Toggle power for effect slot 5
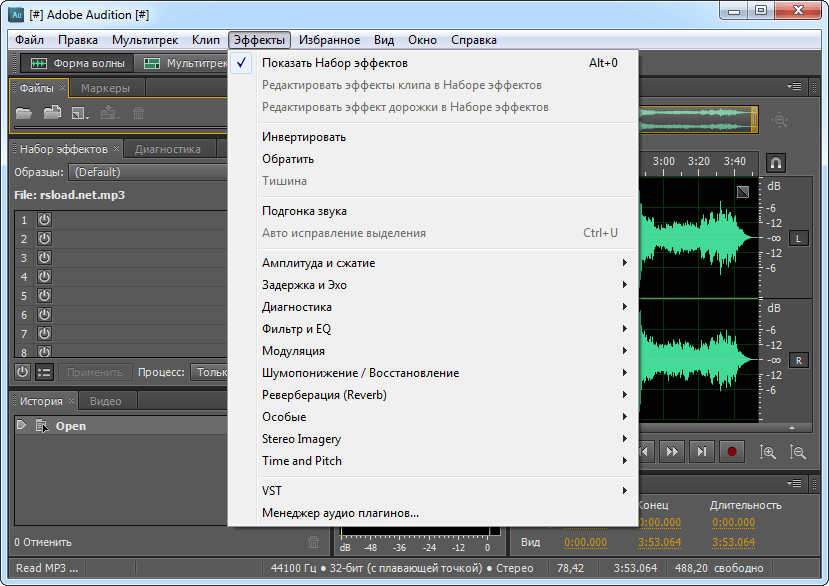829x586 pixels. coord(44,296)
